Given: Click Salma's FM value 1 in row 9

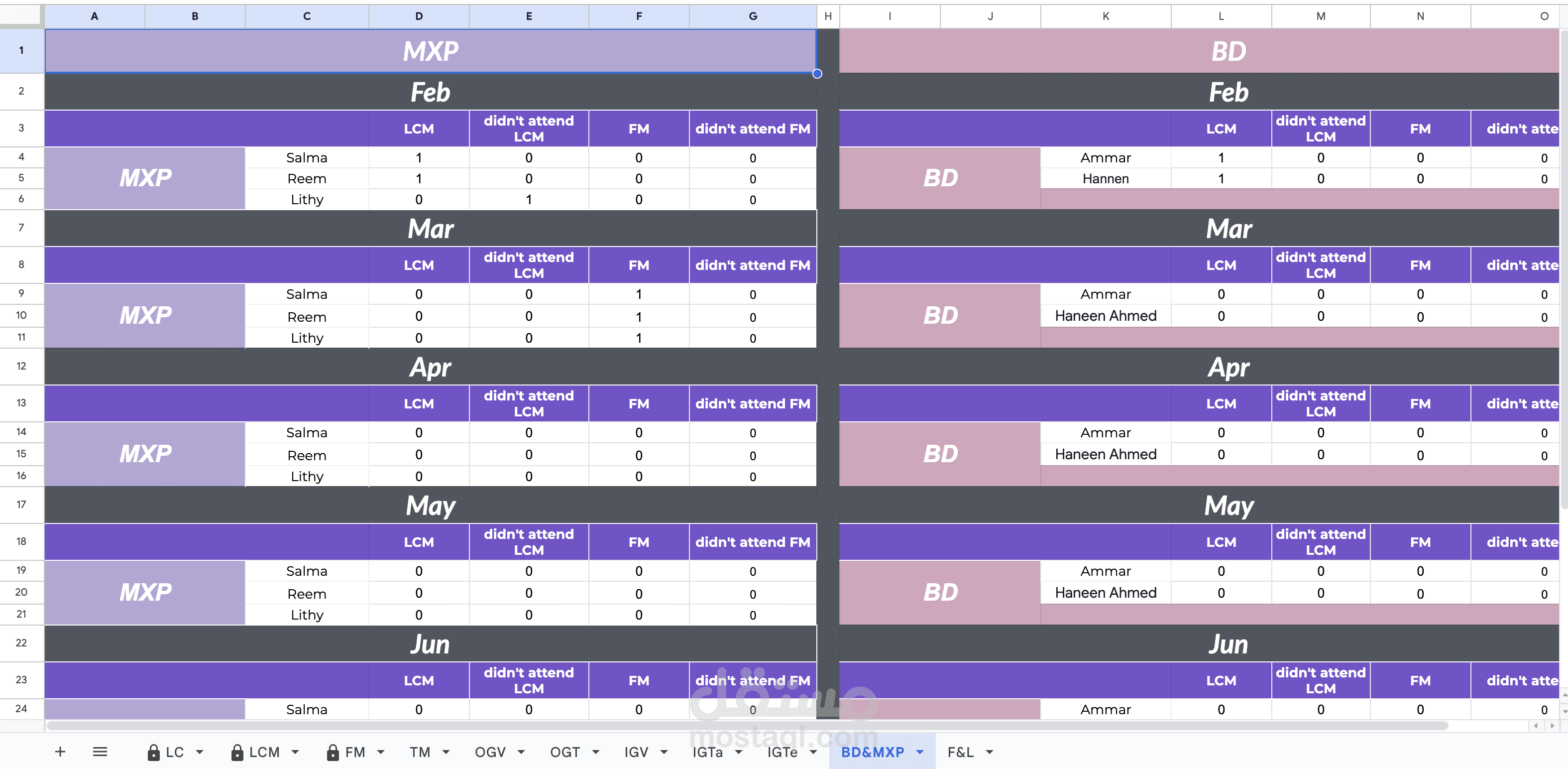Looking at the screenshot, I should click(x=639, y=294).
